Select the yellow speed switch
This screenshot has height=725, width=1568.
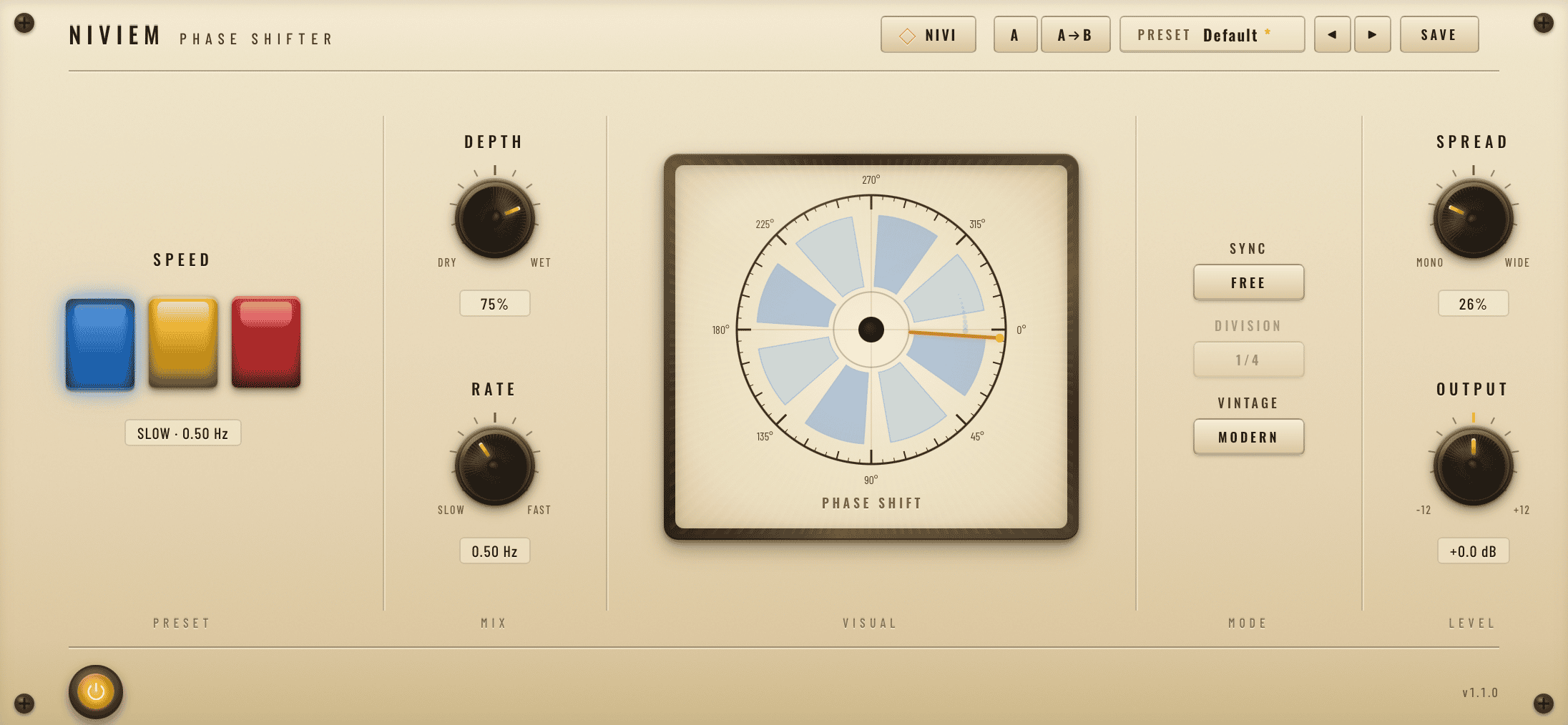(x=183, y=342)
